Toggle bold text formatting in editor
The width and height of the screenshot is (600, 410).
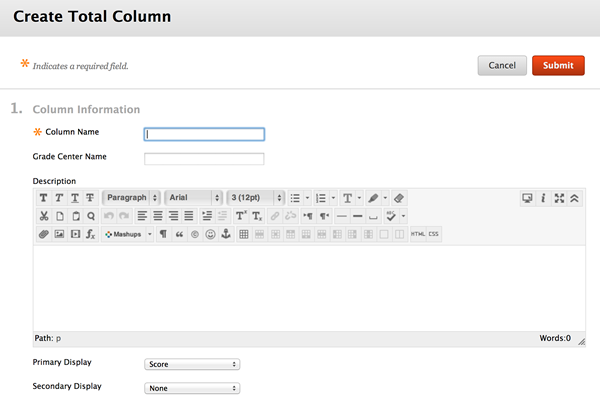(44, 198)
